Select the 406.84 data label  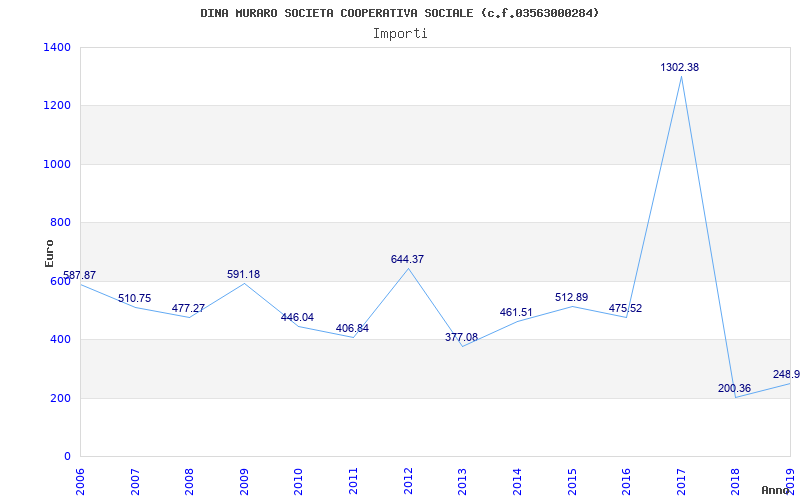point(353,329)
